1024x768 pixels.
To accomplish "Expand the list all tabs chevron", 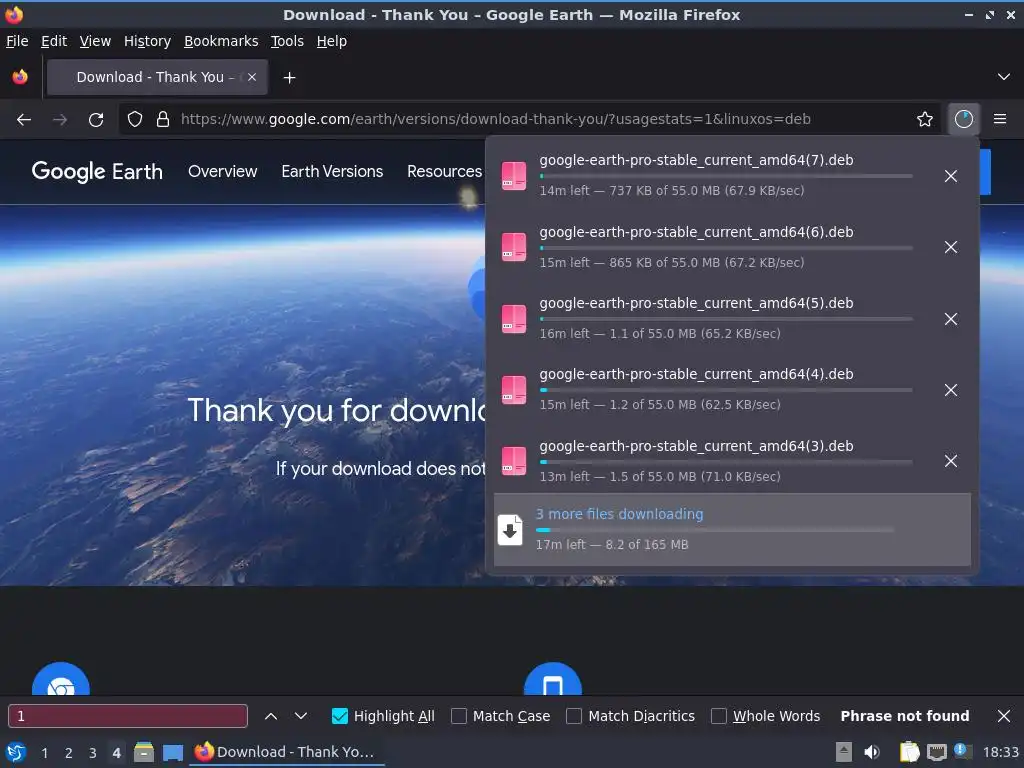I will point(1004,77).
